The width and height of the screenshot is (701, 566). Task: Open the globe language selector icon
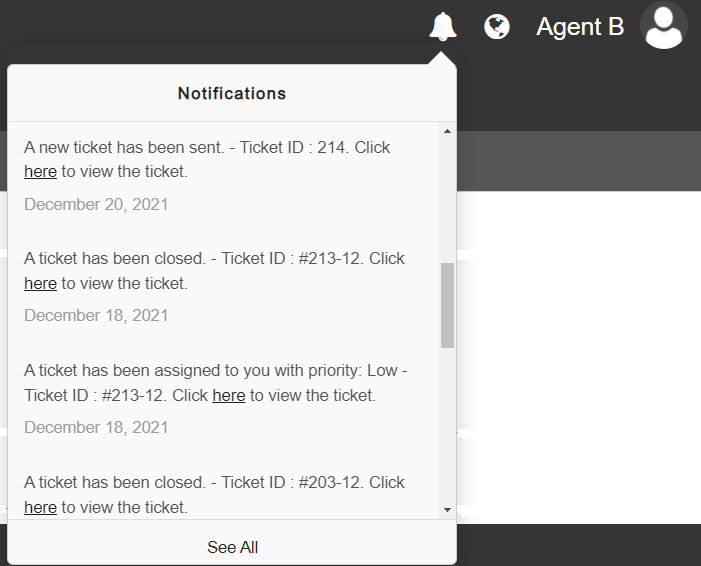(x=496, y=27)
